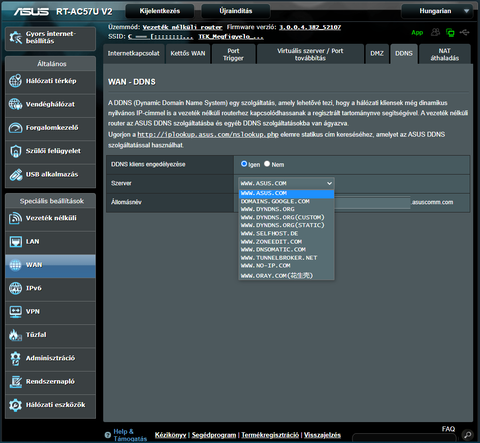Click the Vezeték nélküli wireless icon
Screen dimensions: 480x443
pyautogui.click(x=15, y=218)
